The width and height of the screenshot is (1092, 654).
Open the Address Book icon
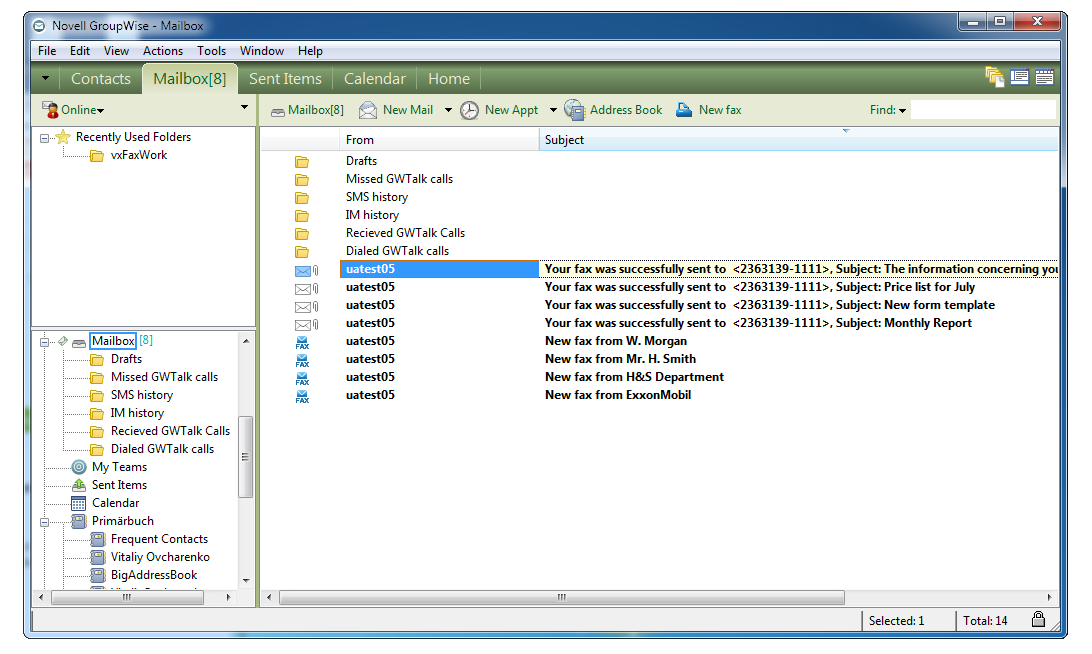(x=574, y=110)
